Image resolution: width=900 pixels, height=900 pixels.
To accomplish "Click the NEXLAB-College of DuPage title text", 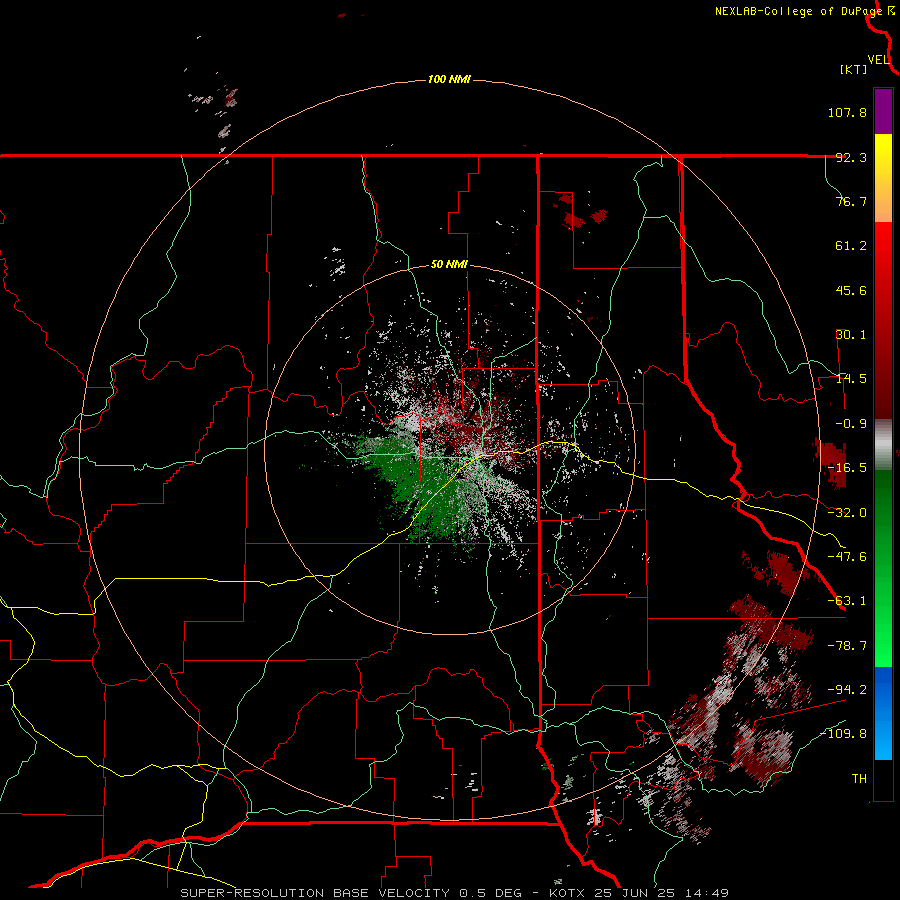I will (799, 11).
